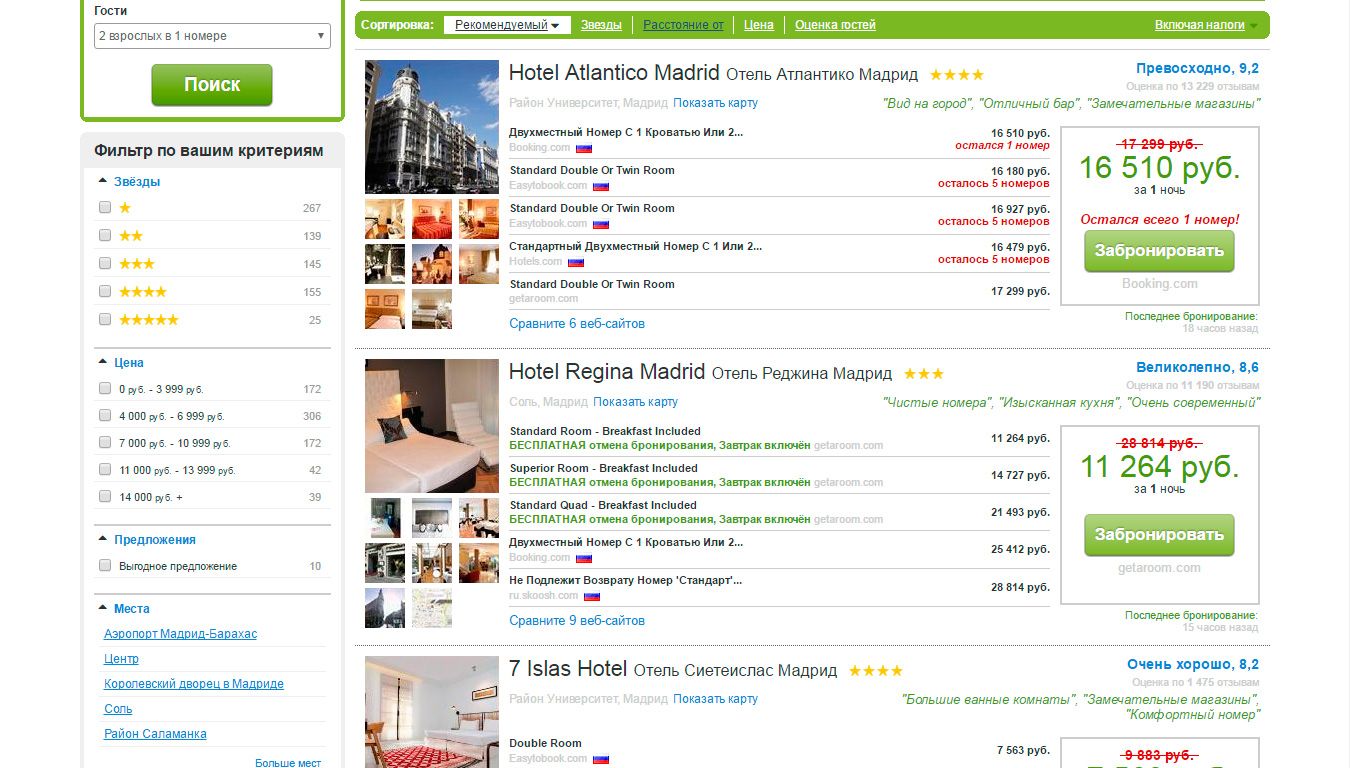Enable the five-star filter checkbox
Screen dimensions: 1350x768
105,319
